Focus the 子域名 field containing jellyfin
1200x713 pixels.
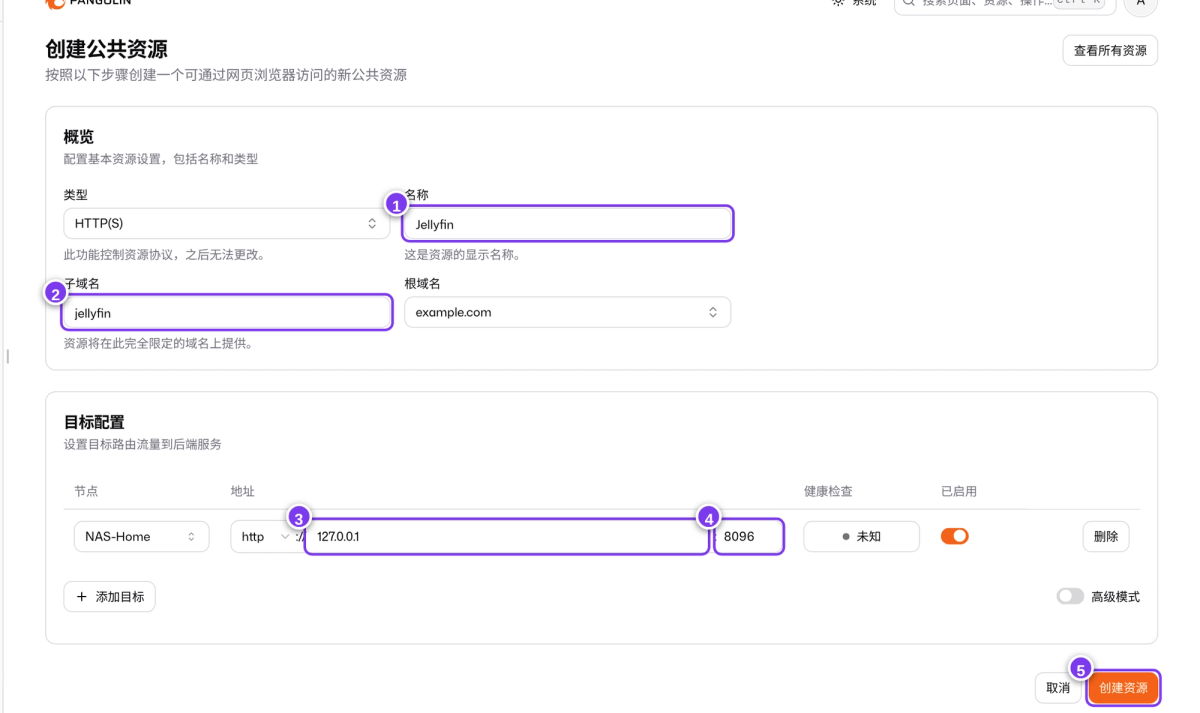click(x=227, y=313)
